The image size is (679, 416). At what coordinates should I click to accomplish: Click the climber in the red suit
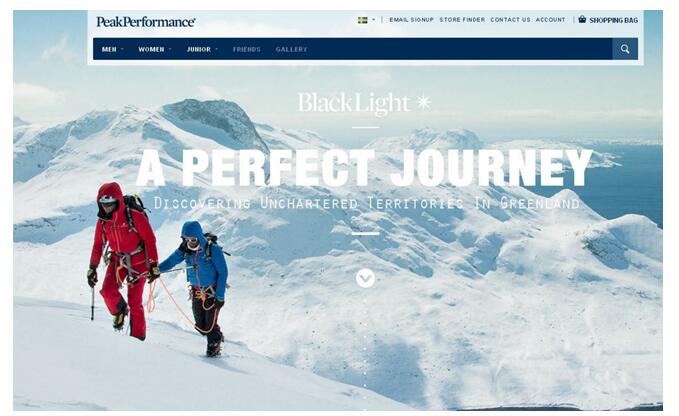click(123, 260)
